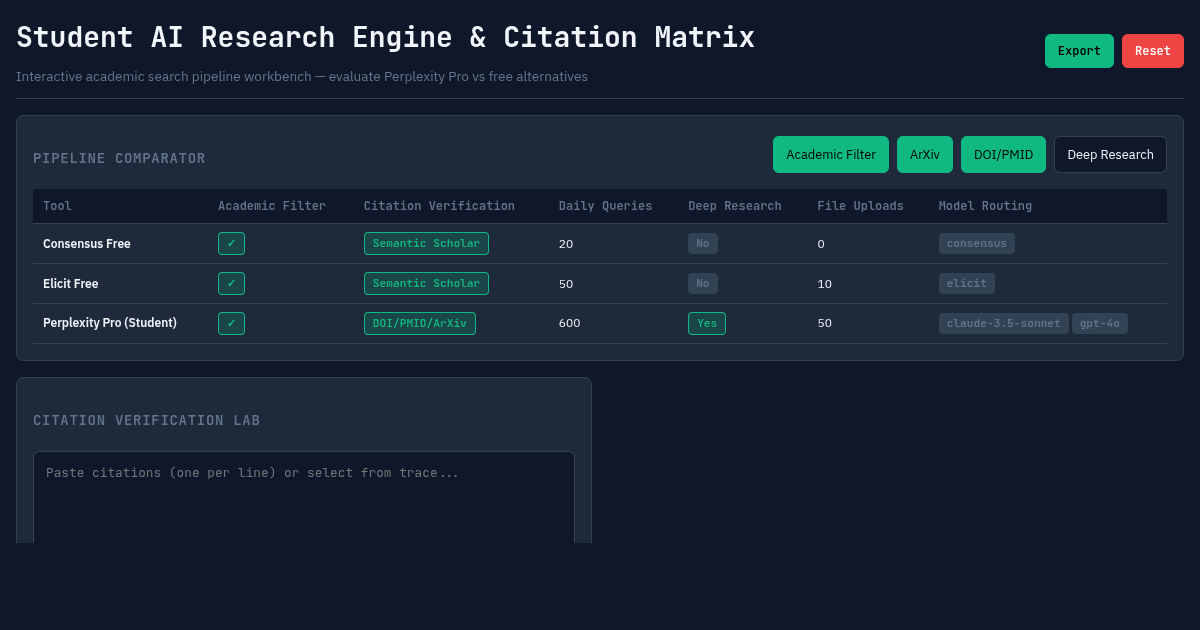Click the DOI/PMID/ArXiv verification badge
1200x630 pixels.
pos(420,323)
